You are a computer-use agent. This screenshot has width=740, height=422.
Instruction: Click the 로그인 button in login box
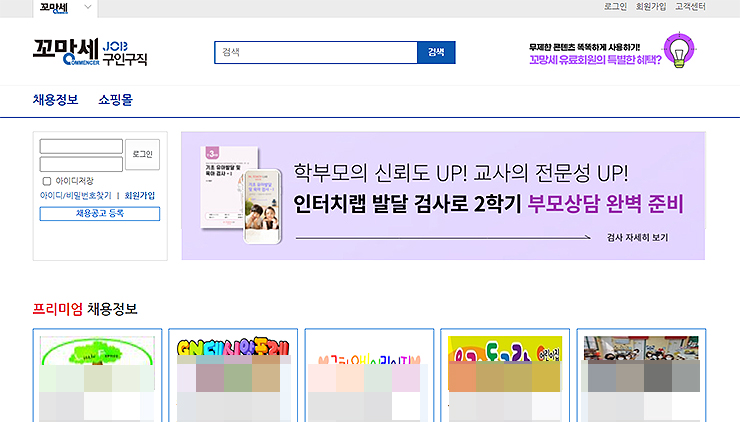pos(143,154)
